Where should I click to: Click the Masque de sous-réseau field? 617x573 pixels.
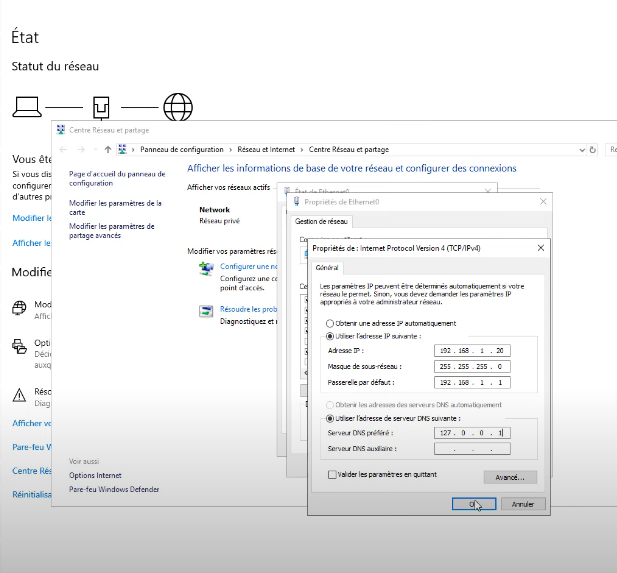472,366
